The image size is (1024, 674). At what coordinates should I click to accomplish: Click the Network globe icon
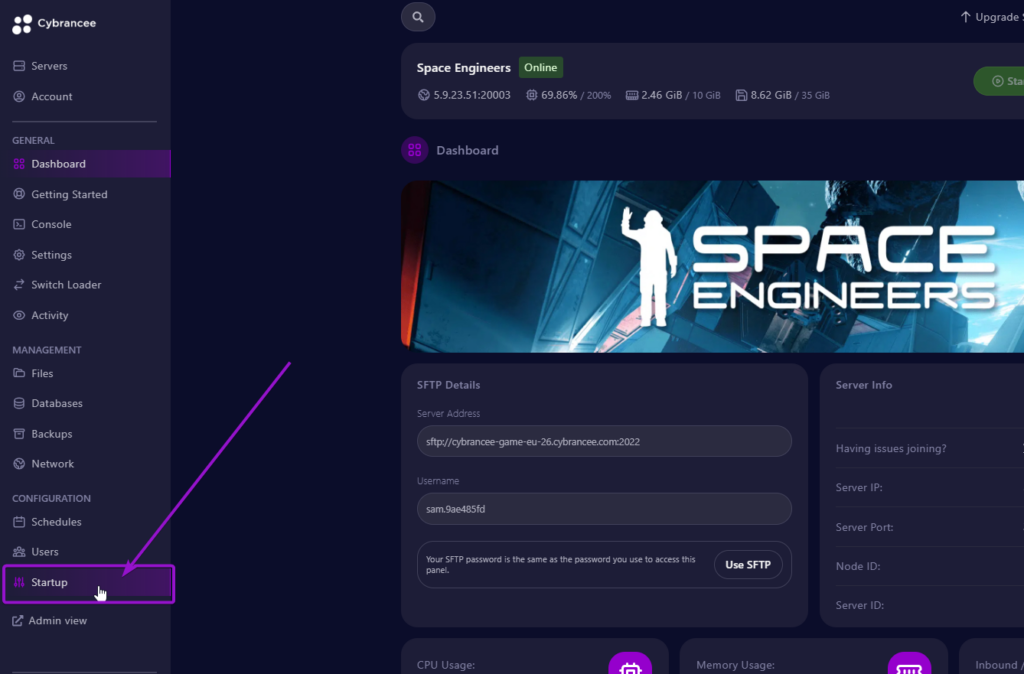(19, 464)
